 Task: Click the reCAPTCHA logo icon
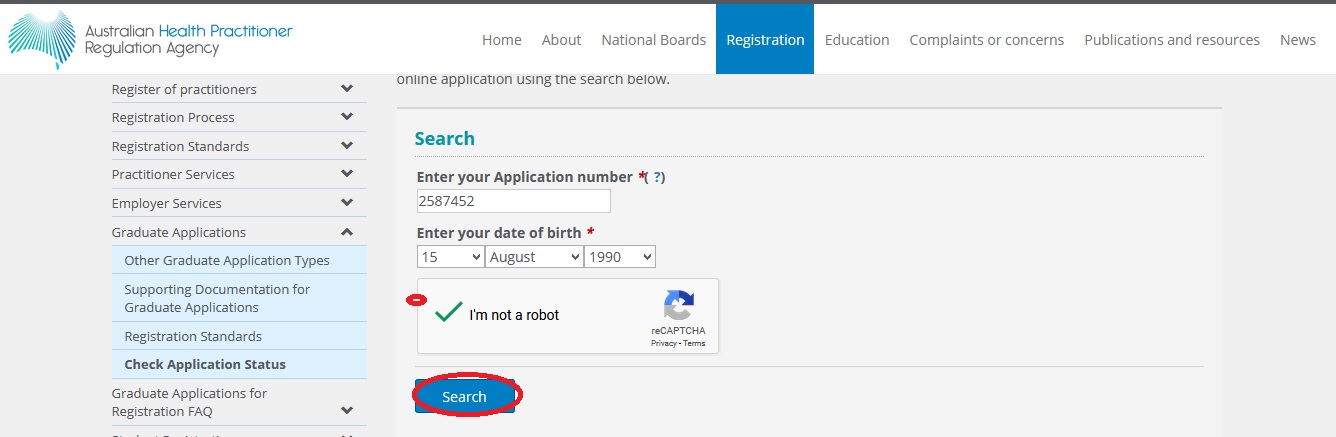[x=678, y=306]
